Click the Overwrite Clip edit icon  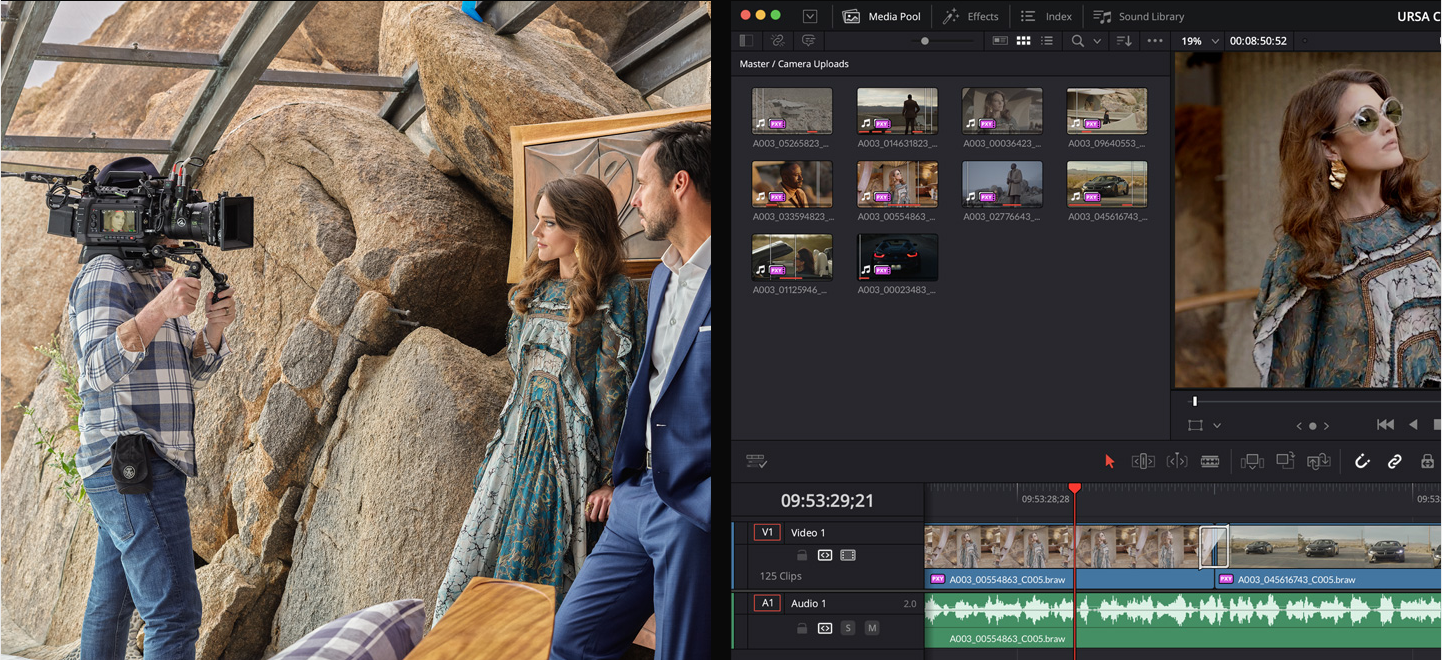pyautogui.click(x=1285, y=461)
